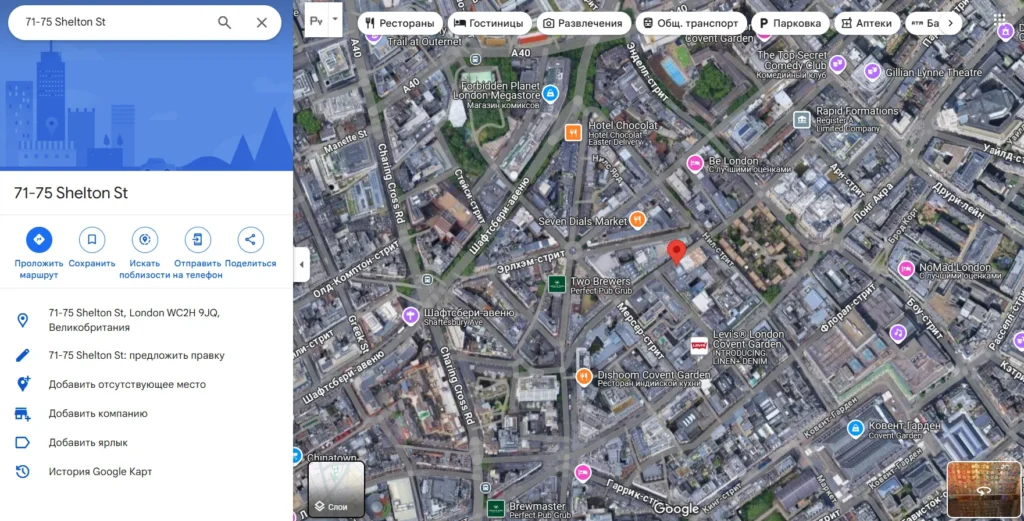This screenshot has height=521, width=1024.
Task: Open the Google apps grid icon
Action: click(x=1001, y=20)
